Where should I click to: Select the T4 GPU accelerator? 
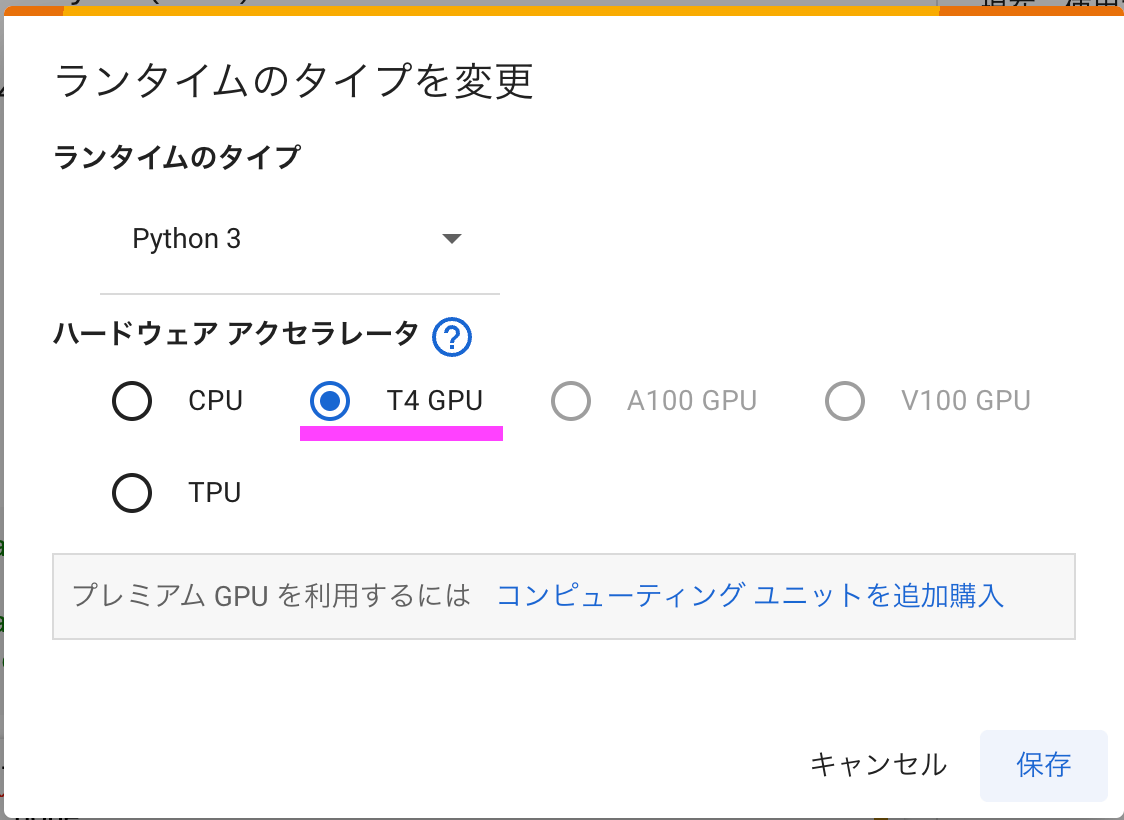tap(329, 400)
